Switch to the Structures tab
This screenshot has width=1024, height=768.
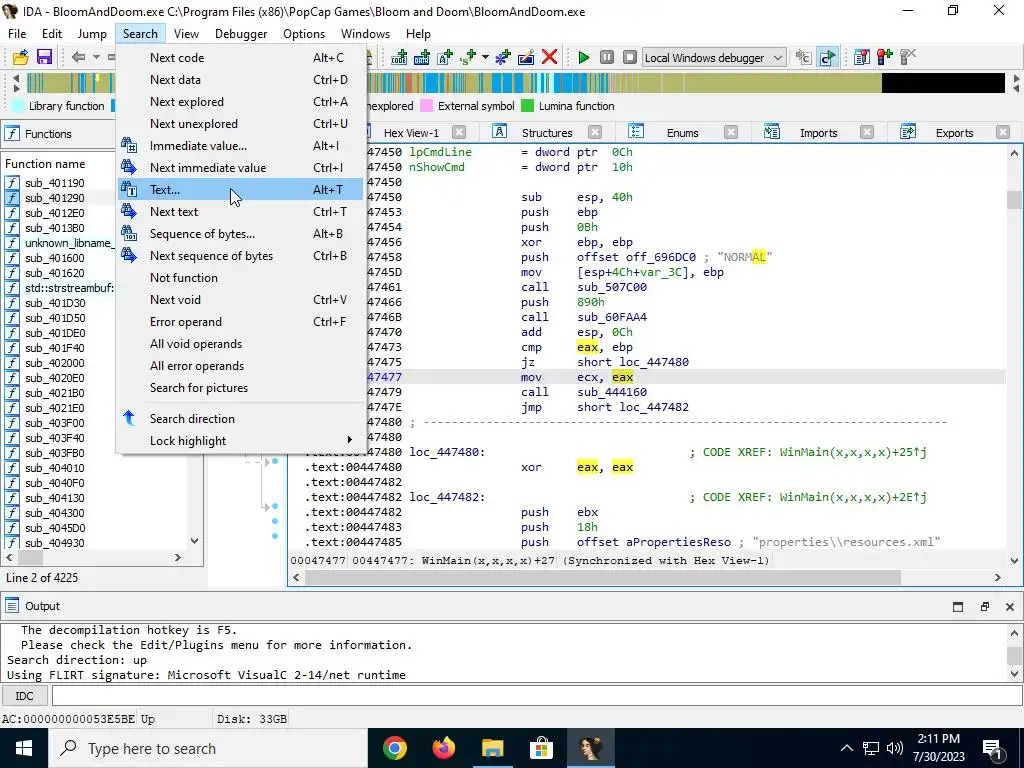coord(547,133)
